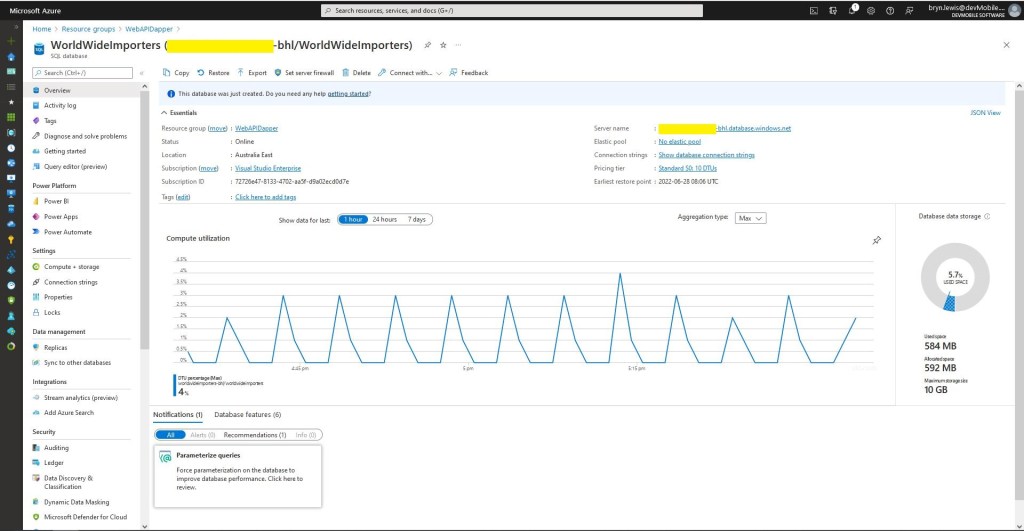Open the Aggregation type dropdown
Viewport: 1024px width, 531px height.
point(750,217)
